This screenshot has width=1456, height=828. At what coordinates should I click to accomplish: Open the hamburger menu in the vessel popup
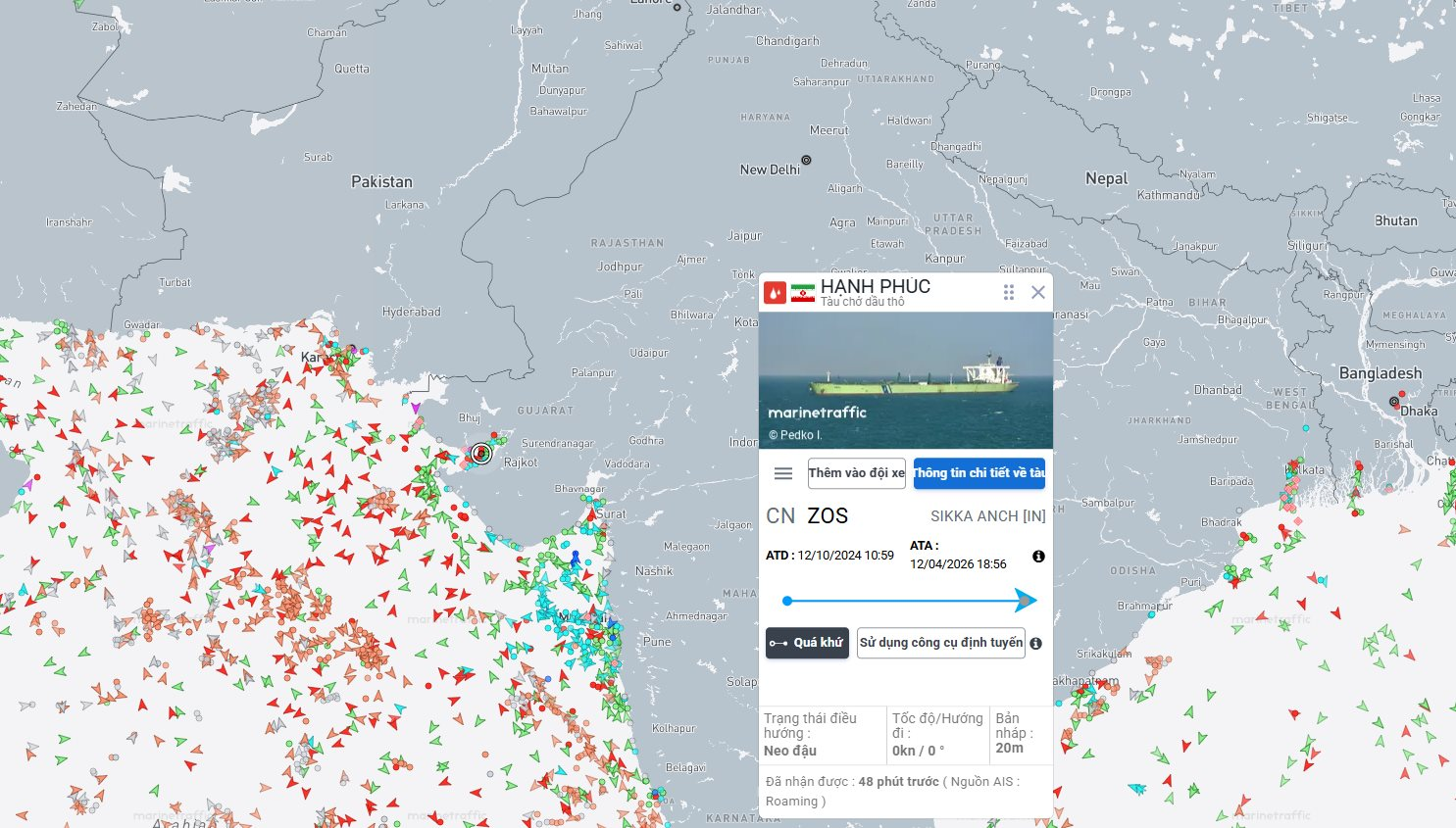click(x=783, y=472)
